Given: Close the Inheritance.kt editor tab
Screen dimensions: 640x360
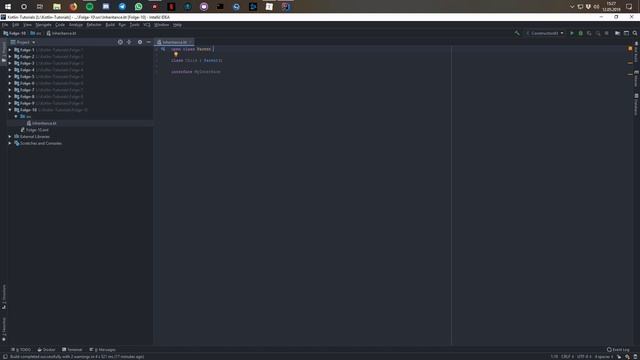Looking at the screenshot, I should [x=191, y=42].
